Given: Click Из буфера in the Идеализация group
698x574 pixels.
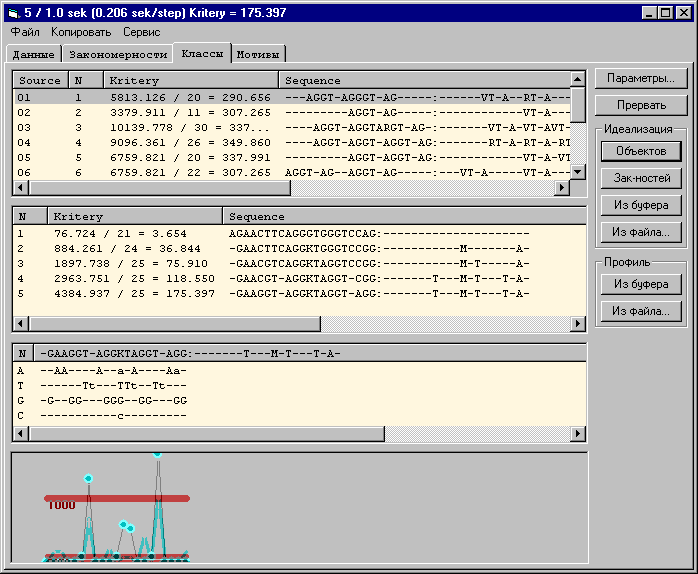Looking at the screenshot, I should [640, 205].
